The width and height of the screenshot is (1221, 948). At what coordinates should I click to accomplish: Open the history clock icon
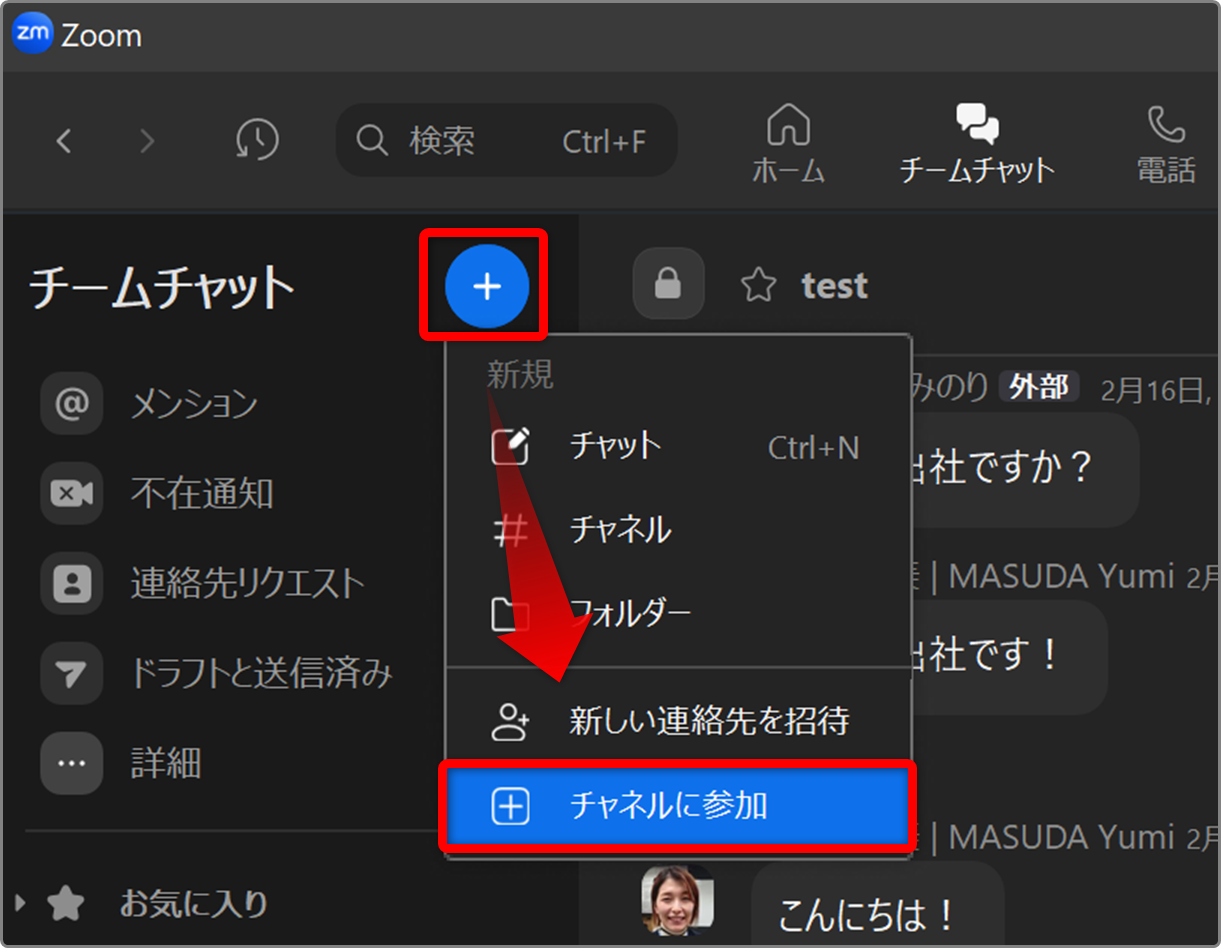coord(257,141)
